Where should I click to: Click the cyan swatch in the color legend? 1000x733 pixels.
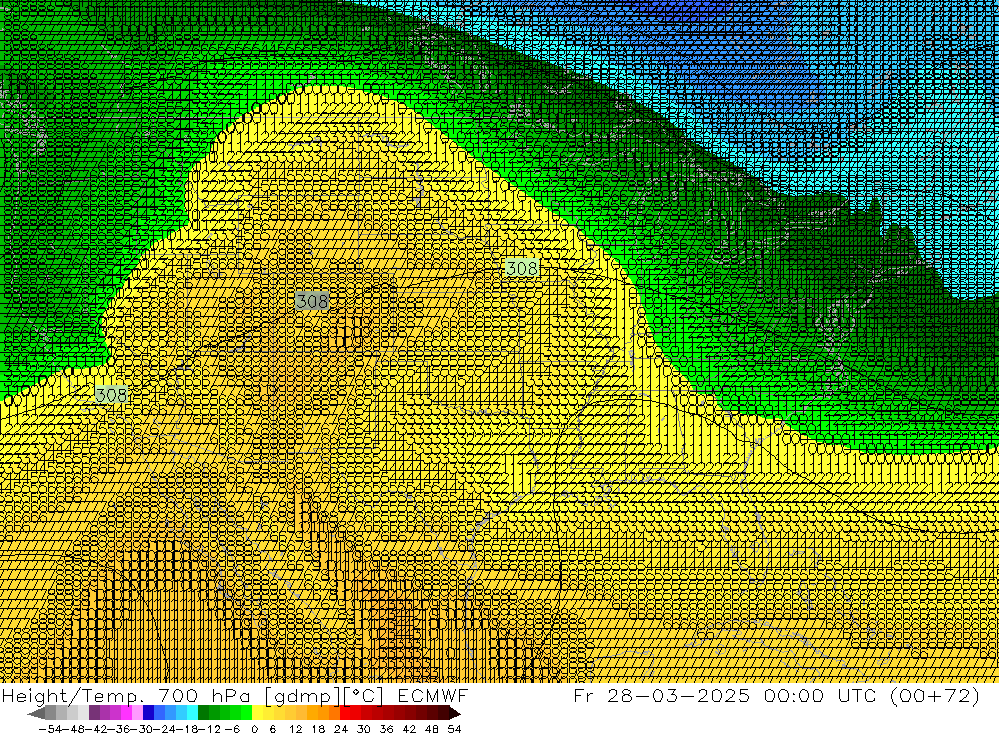pos(192,713)
